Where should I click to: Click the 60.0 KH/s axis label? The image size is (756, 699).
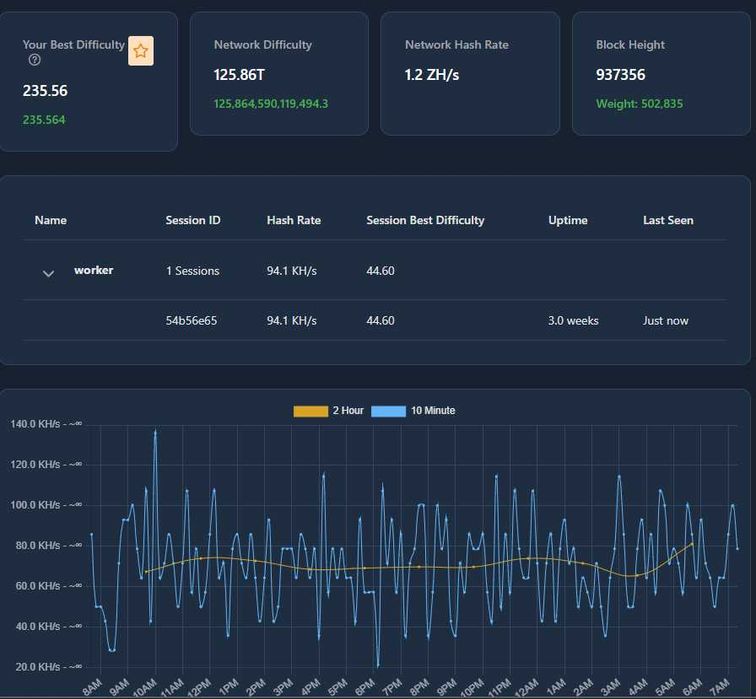click(x=48, y=586)
